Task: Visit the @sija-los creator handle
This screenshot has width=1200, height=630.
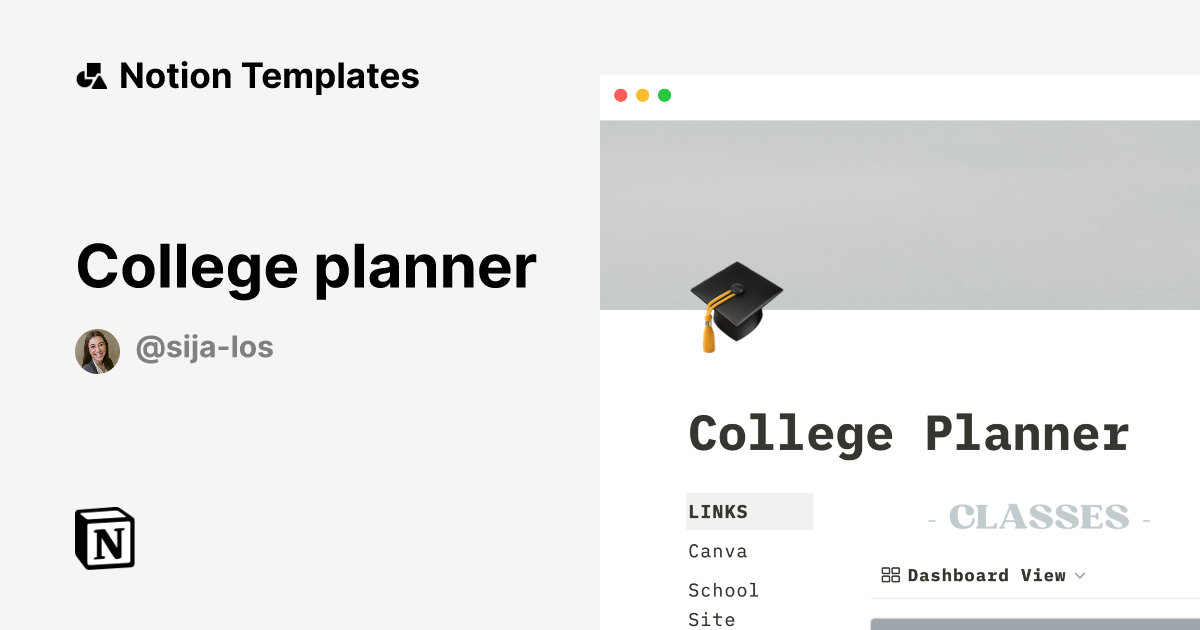Action: [204, 348]
